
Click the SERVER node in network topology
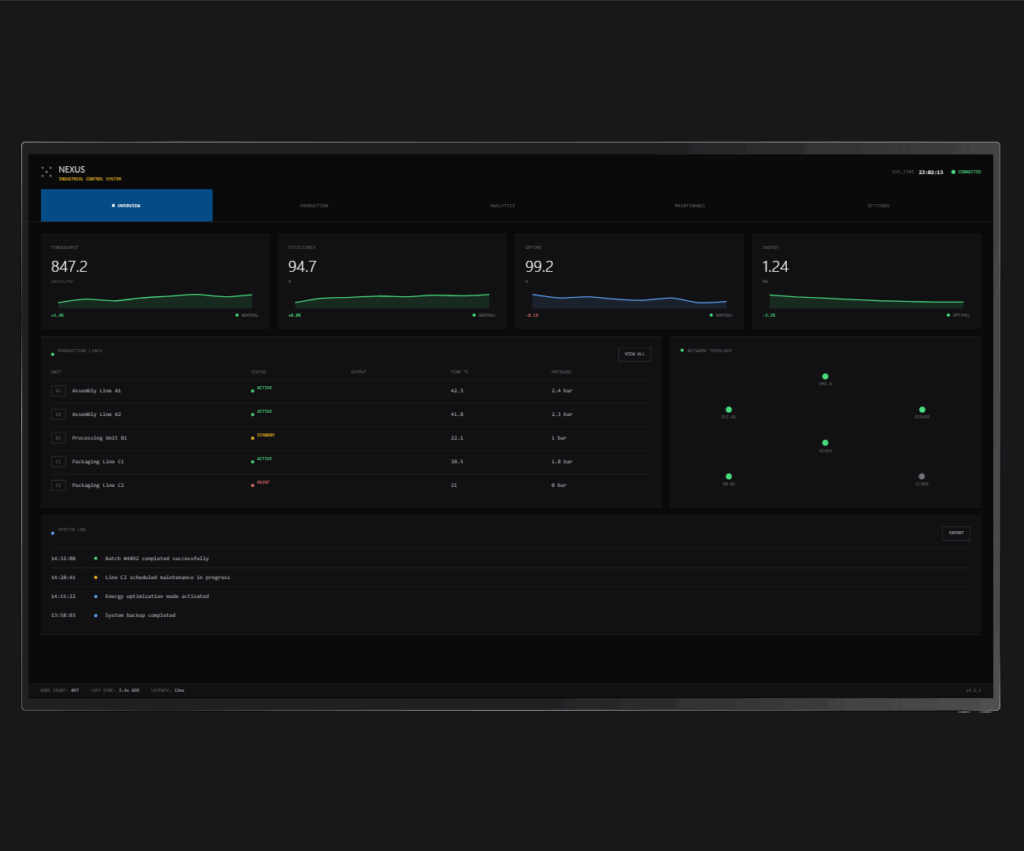[922, 409]
